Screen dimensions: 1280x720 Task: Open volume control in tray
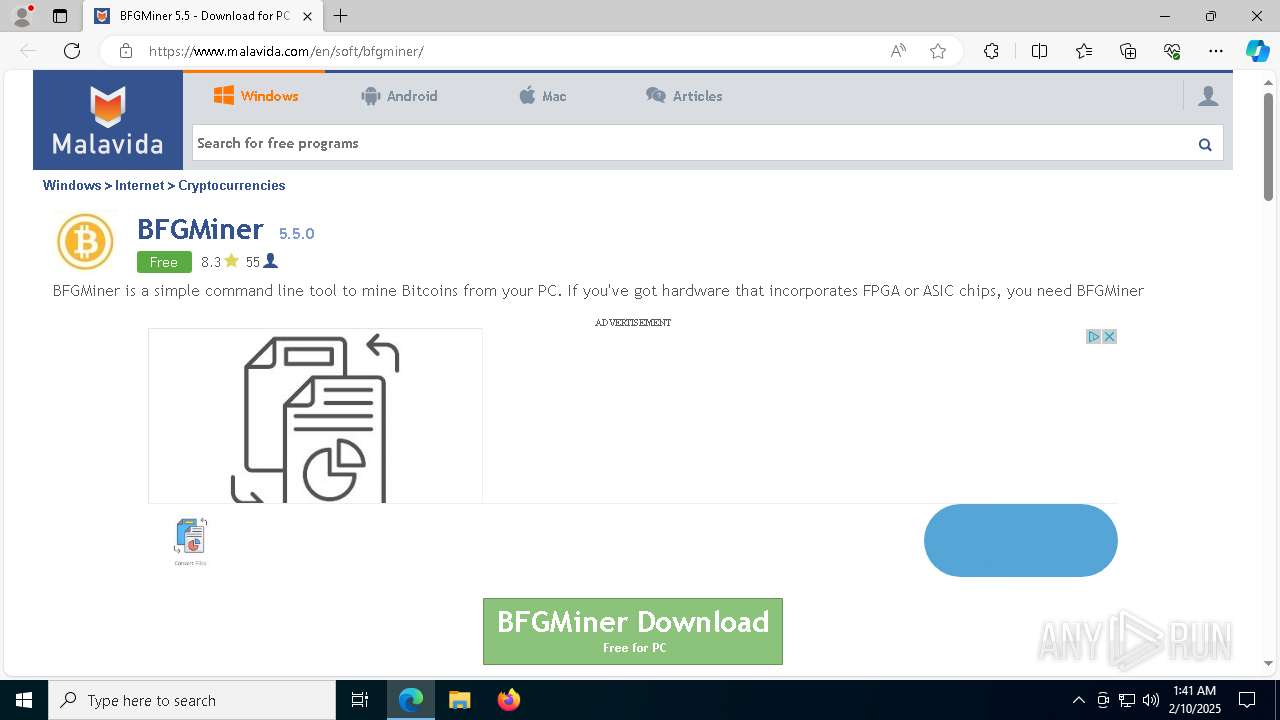[x=1150, y=700]
